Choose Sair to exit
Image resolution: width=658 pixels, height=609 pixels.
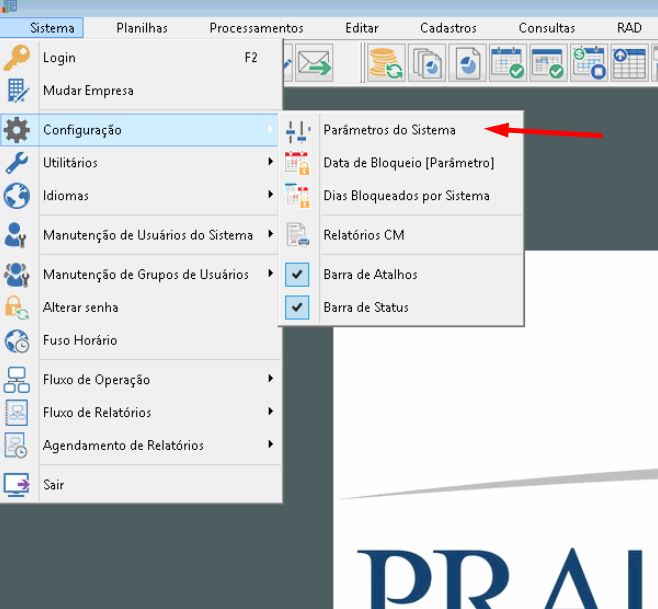[x=141, y=485]
